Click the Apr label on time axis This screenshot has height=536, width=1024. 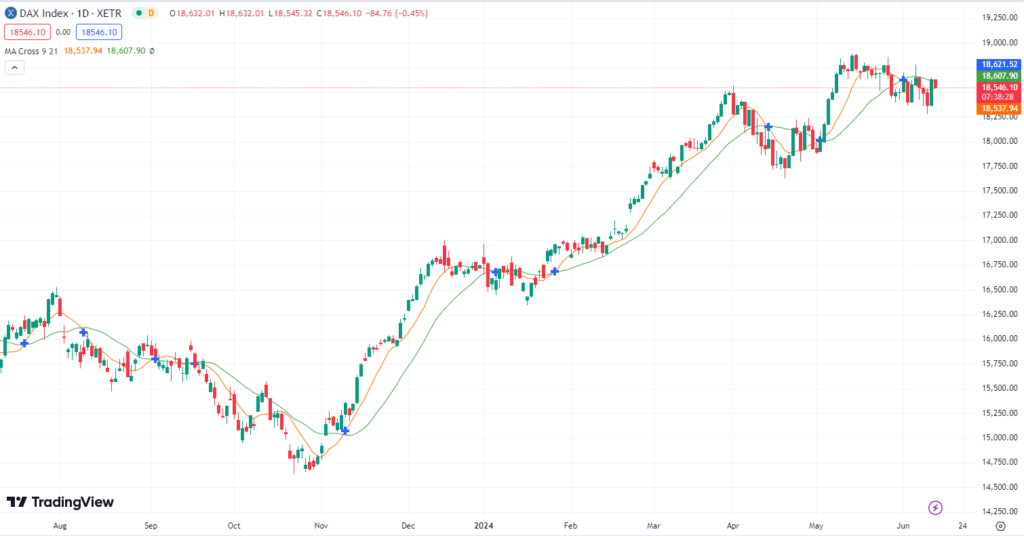733,526
